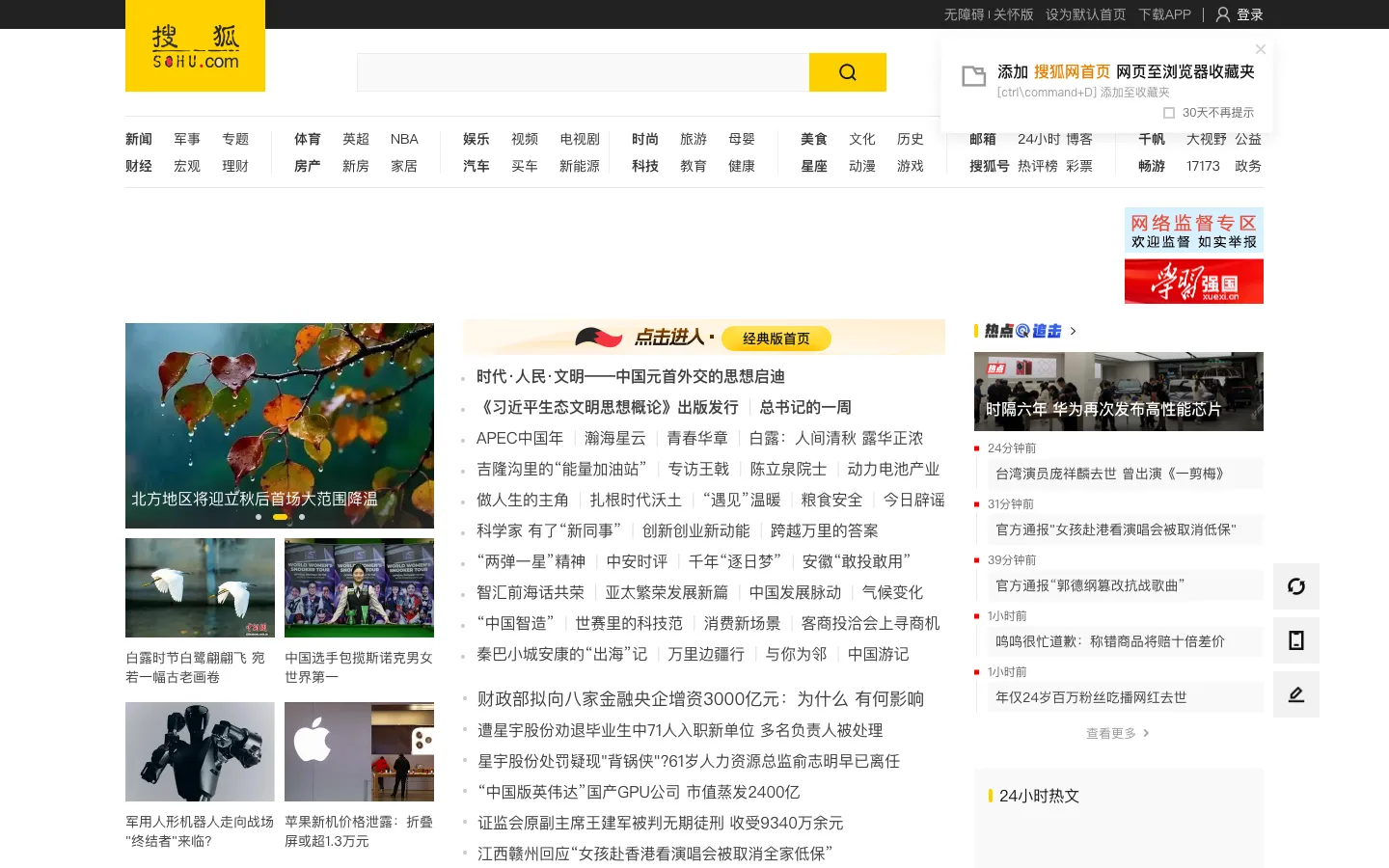Screen dimensions: 1389x868
Task: Open the military humanoid robot photo
Action: point(200,751)
